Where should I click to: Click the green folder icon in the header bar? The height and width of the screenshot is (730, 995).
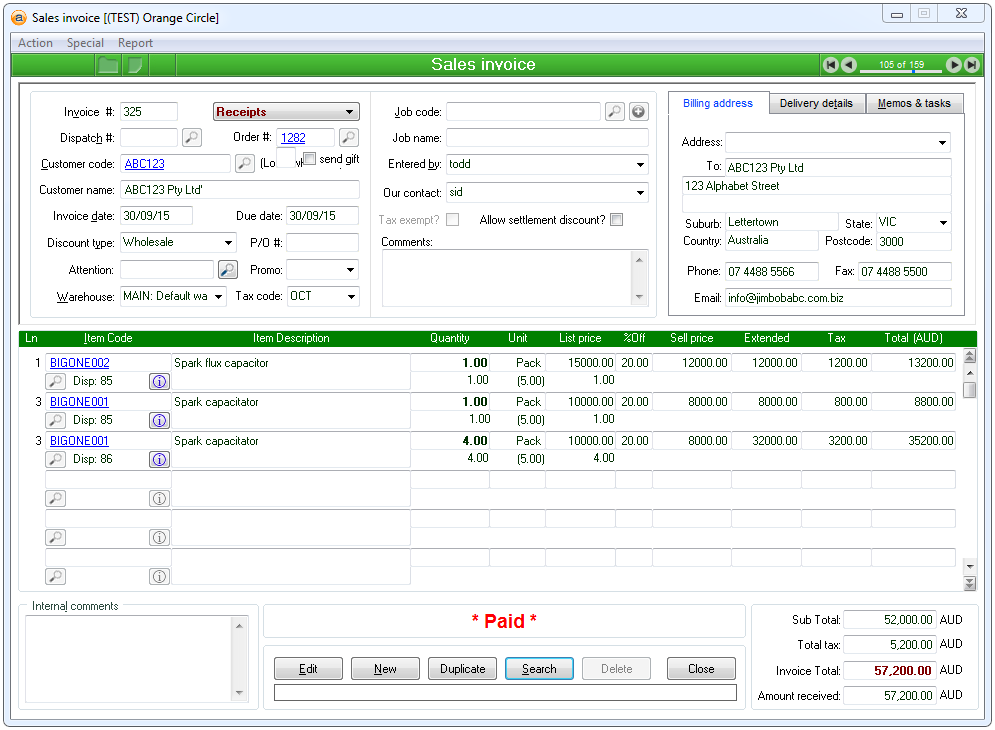108,65
